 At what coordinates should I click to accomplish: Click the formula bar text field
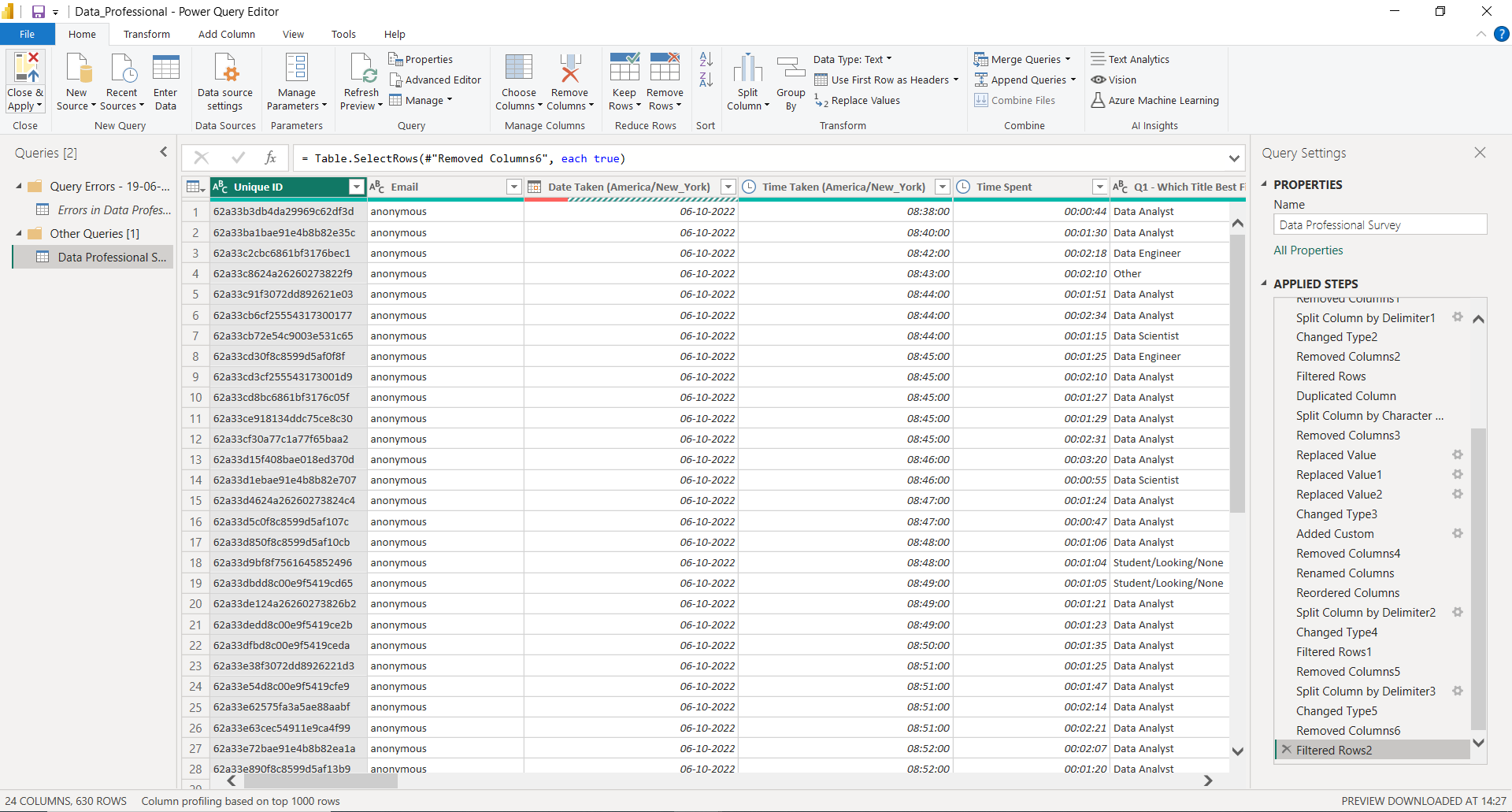pyautogui.click(x=759, y=158)
